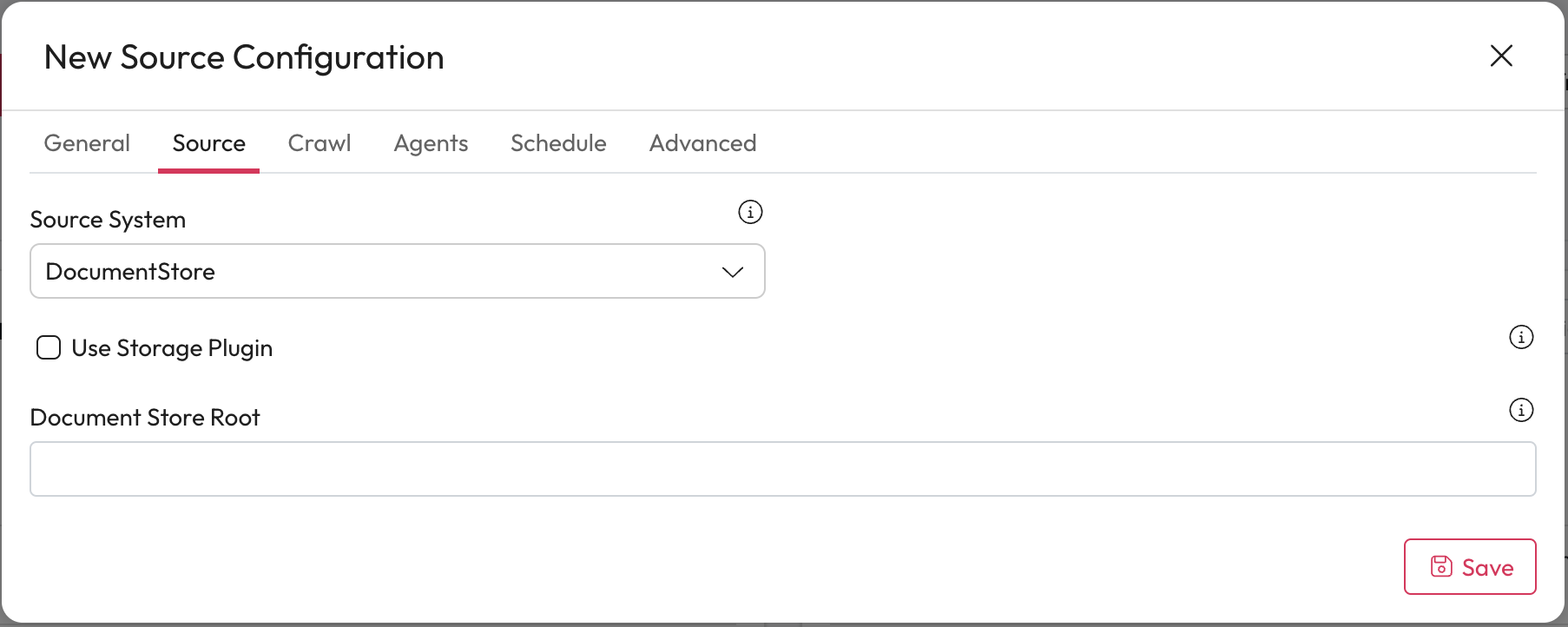Show info for Use Storage Plugin option
This screenshot has height=627, width=1568.
pos(1521,337)
